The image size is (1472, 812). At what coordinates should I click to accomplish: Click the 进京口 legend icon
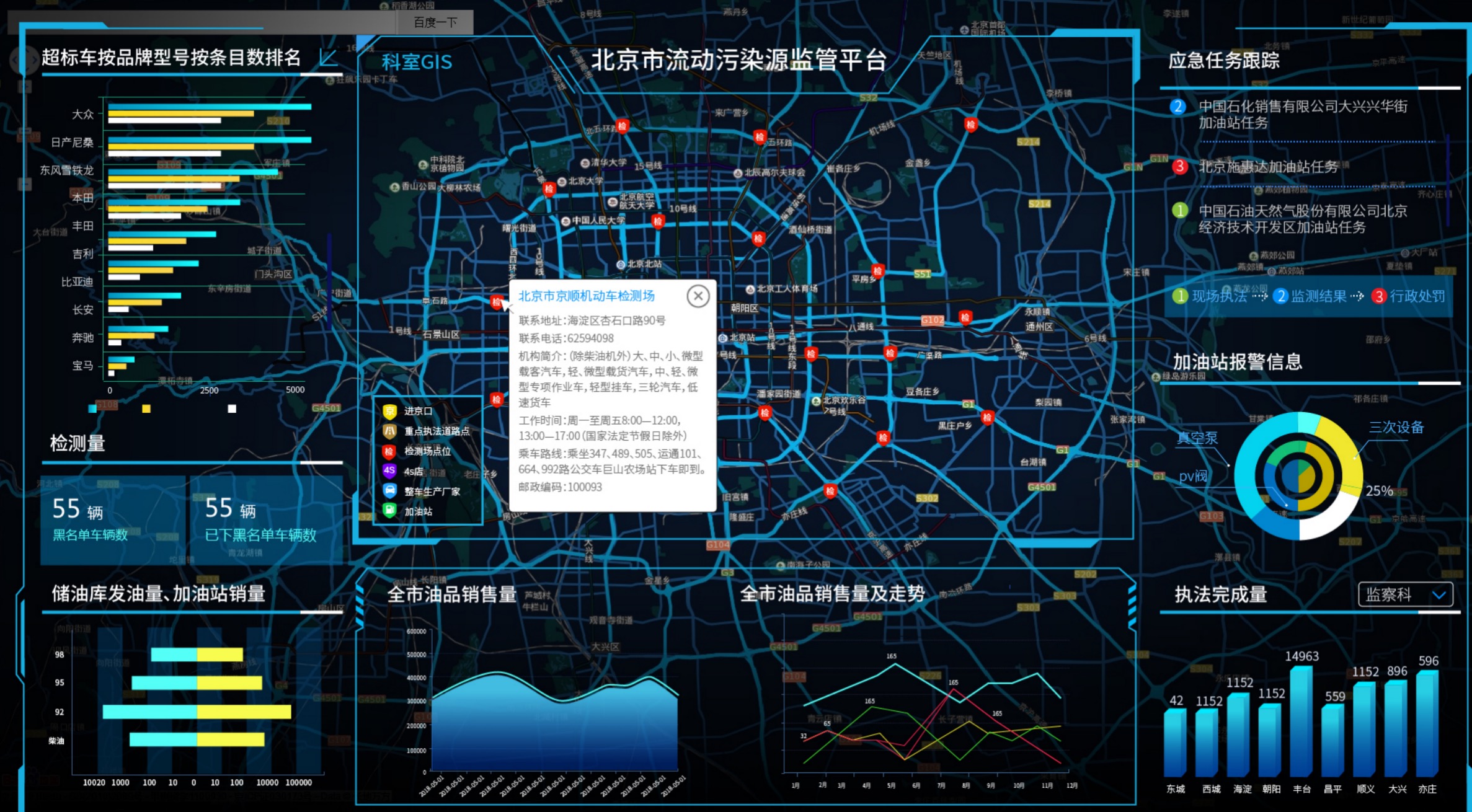coord(389,411)
